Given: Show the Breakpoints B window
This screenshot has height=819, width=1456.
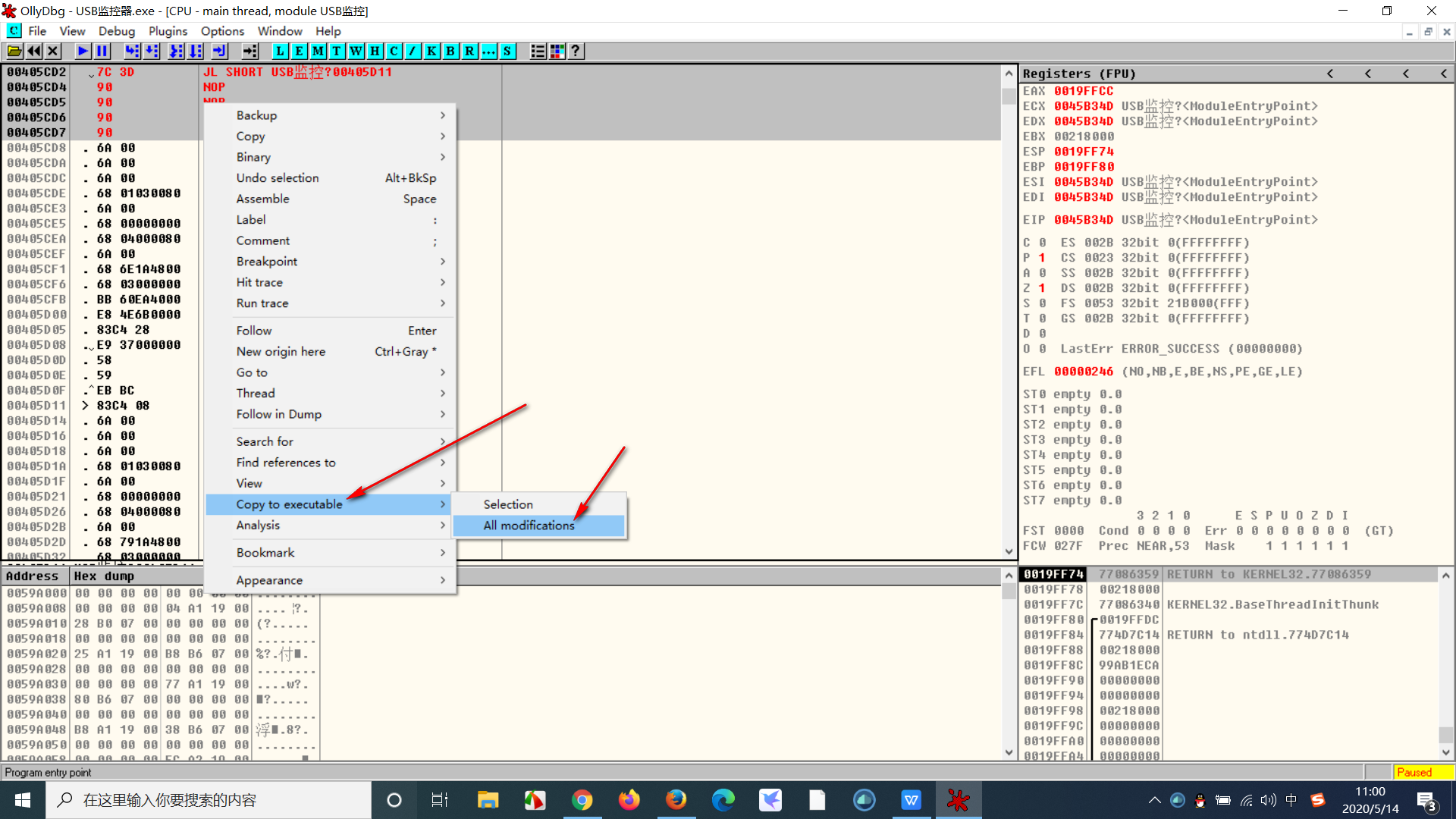Looking at the screenshot, I should 450,51.
